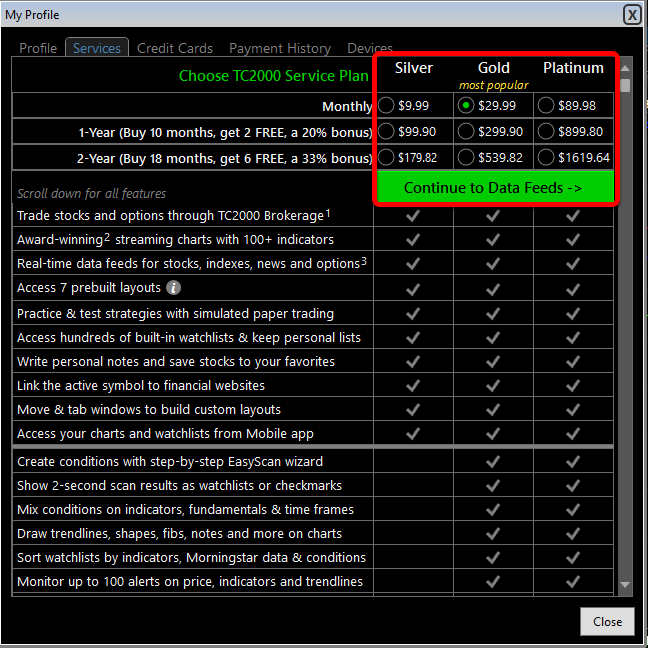Viewport: 648px width, 648px height.
Task: Click 'Write personal notes' feature row
Action: (x=193, y=361)
